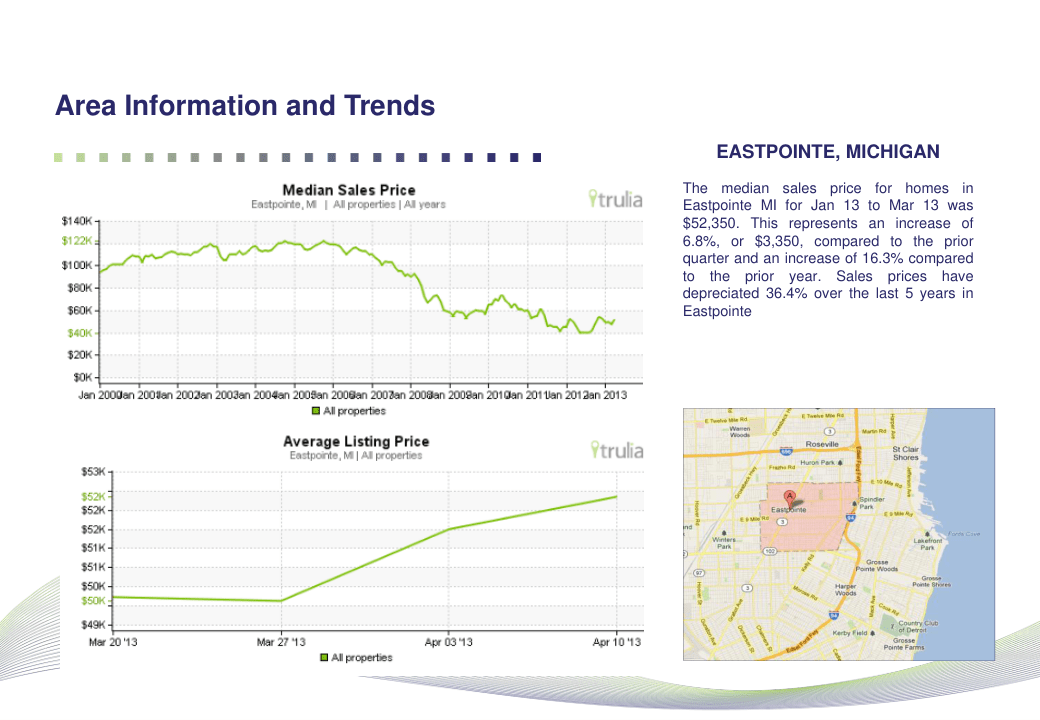
Task: Click the 'Average Listing Price' chart title
Action: [x=355, y=441]
